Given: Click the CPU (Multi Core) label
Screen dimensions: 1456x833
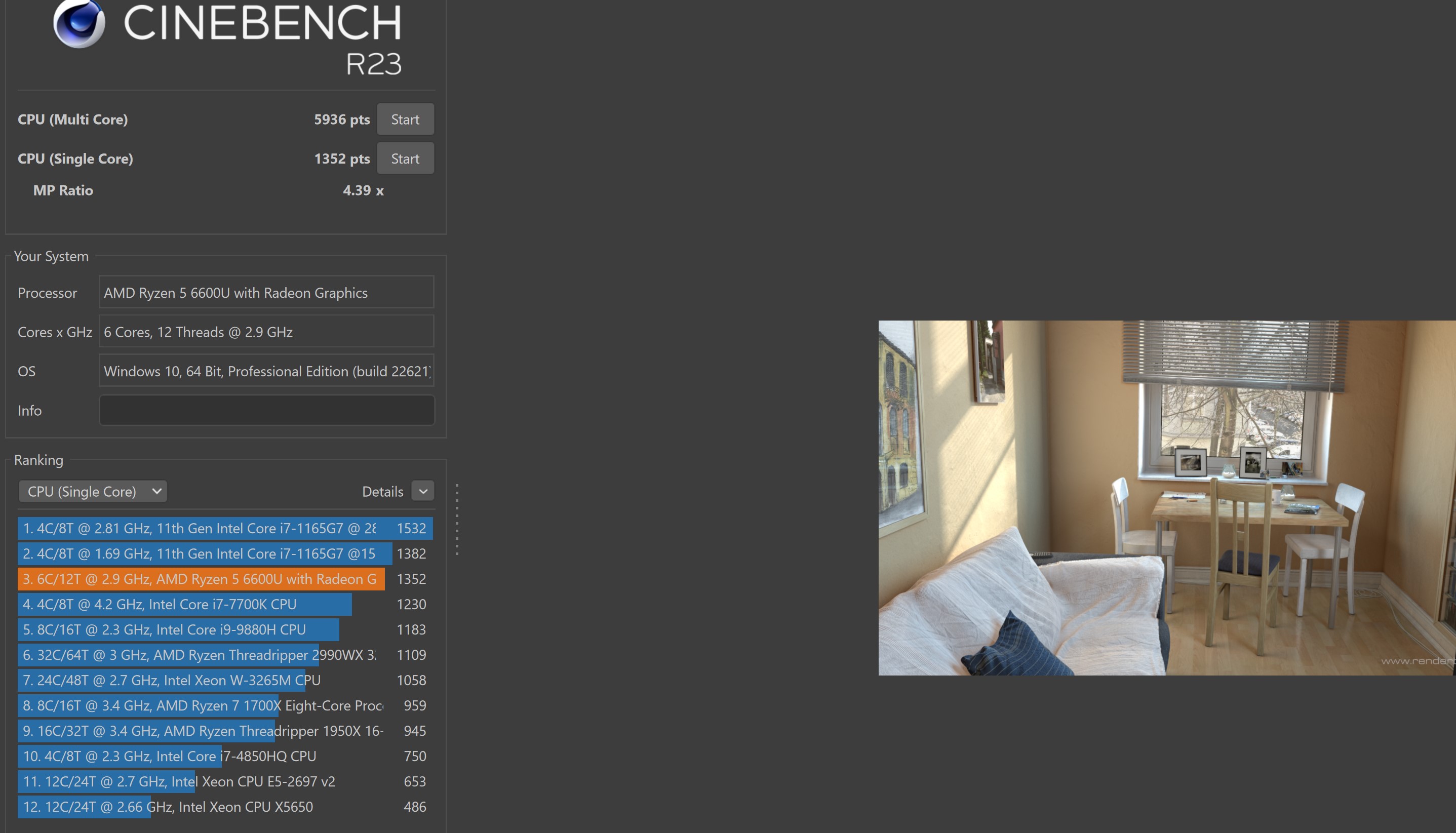Looking at the screenshot, I should [x=72, y=119].
